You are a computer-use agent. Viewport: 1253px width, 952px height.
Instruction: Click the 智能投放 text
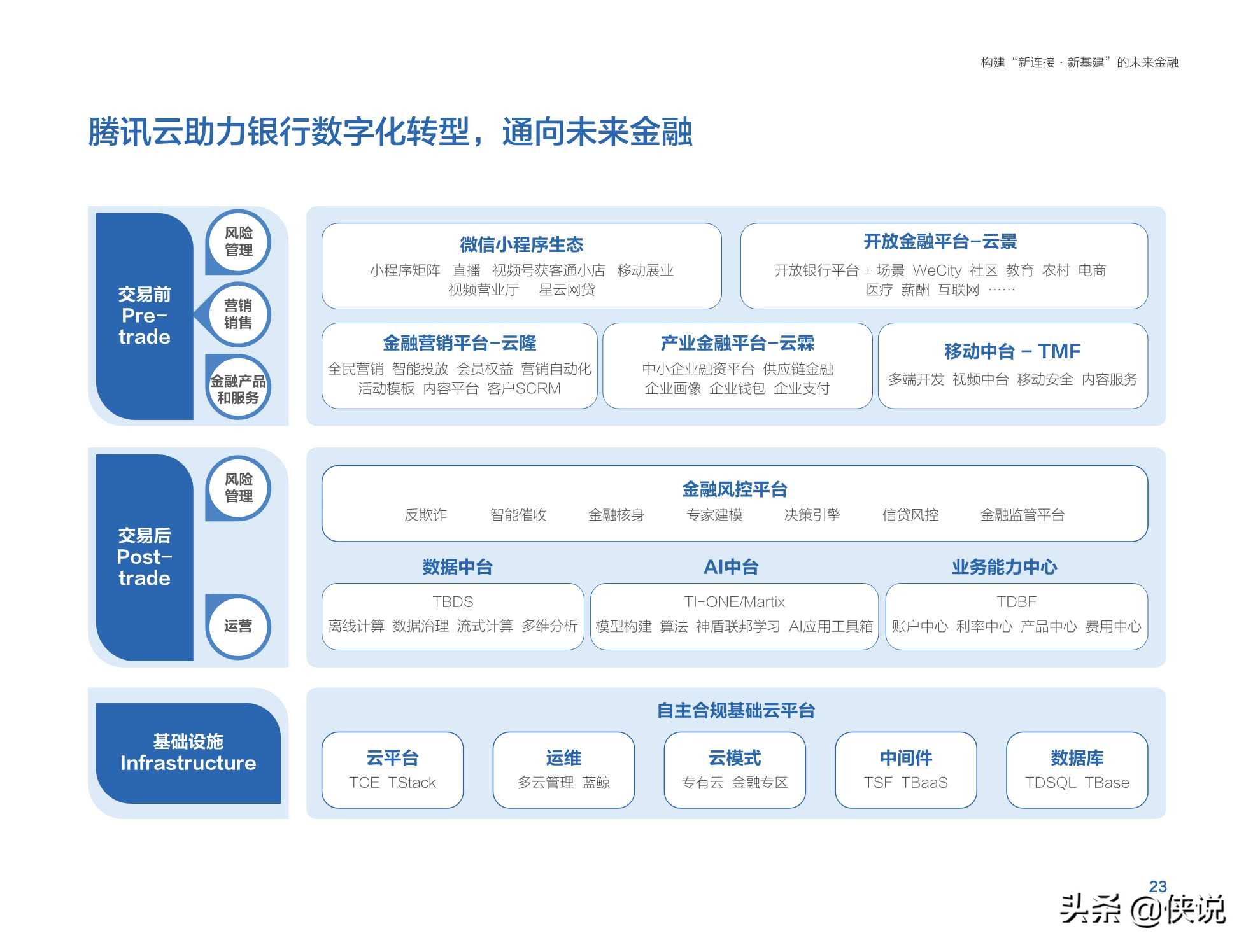(420, 369)
